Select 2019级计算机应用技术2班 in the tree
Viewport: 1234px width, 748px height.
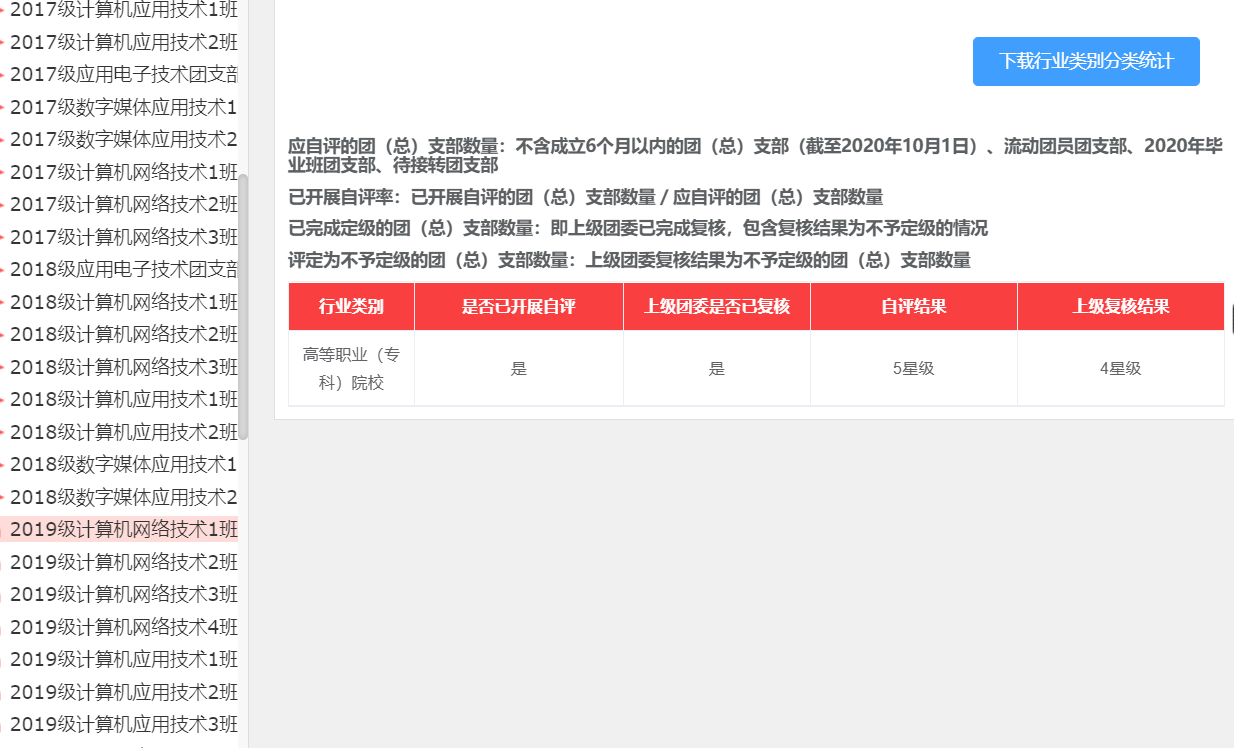click(124, 692)
